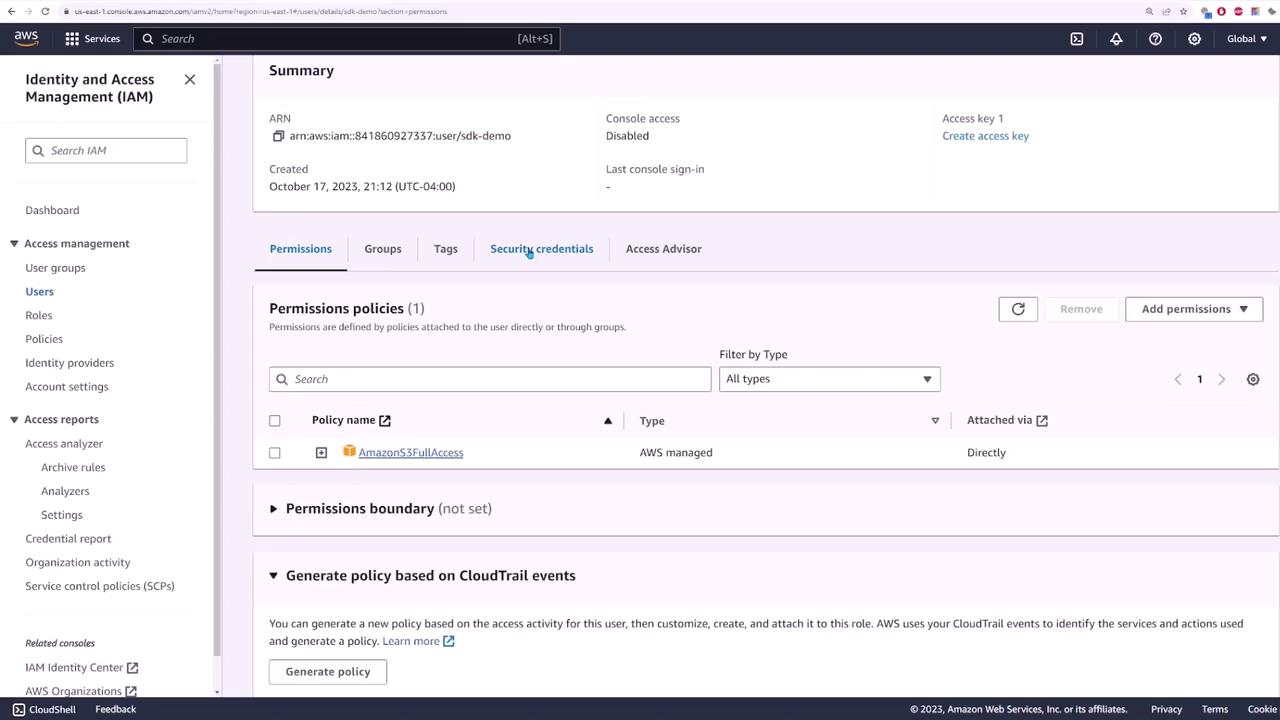This screenshot has width=1280, height=720.
Task: Open the Access Advisor tab
Action: [x=664, y=249]
